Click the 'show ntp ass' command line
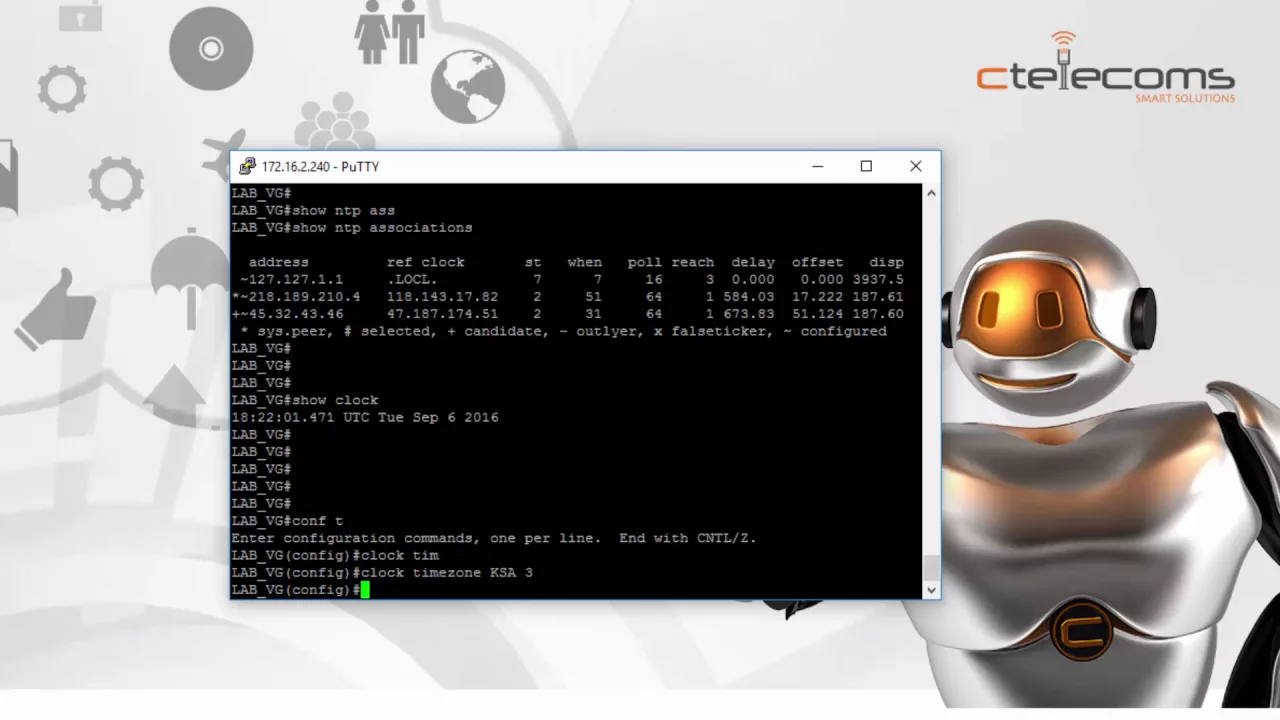The width and height of the screenshot is (1280, 720). point(313,210)
